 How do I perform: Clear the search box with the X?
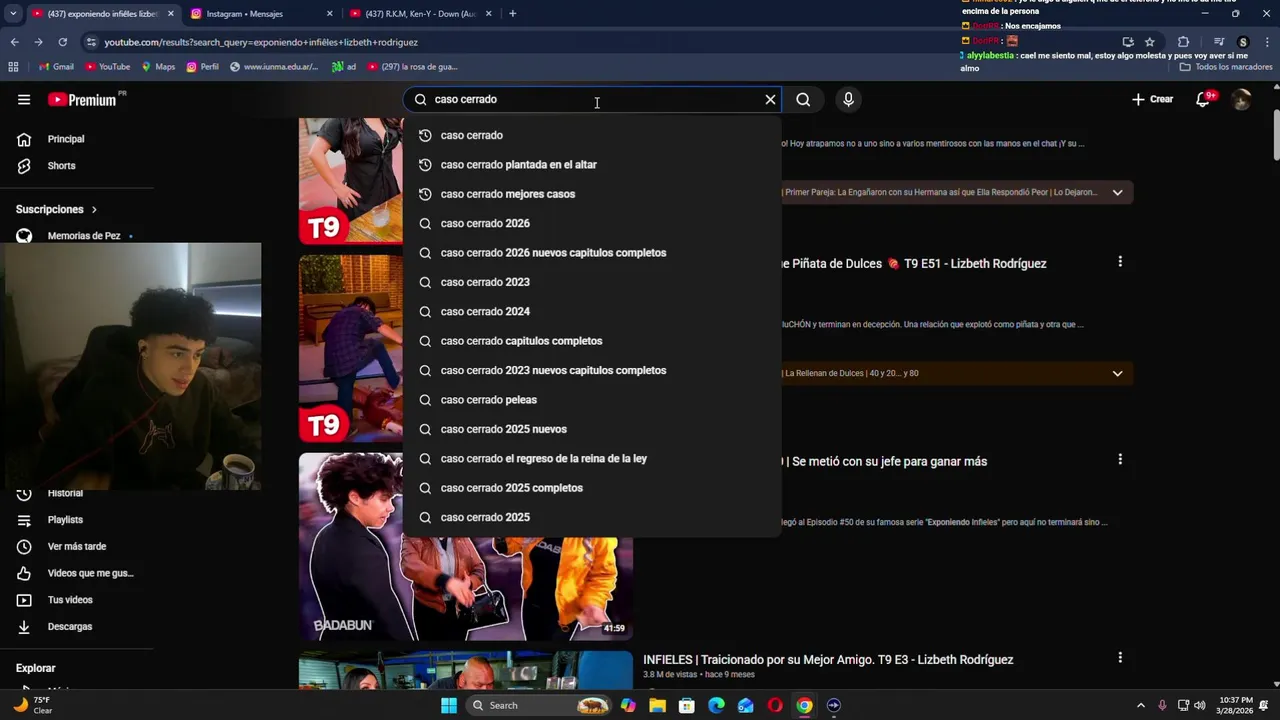(770, 100)
